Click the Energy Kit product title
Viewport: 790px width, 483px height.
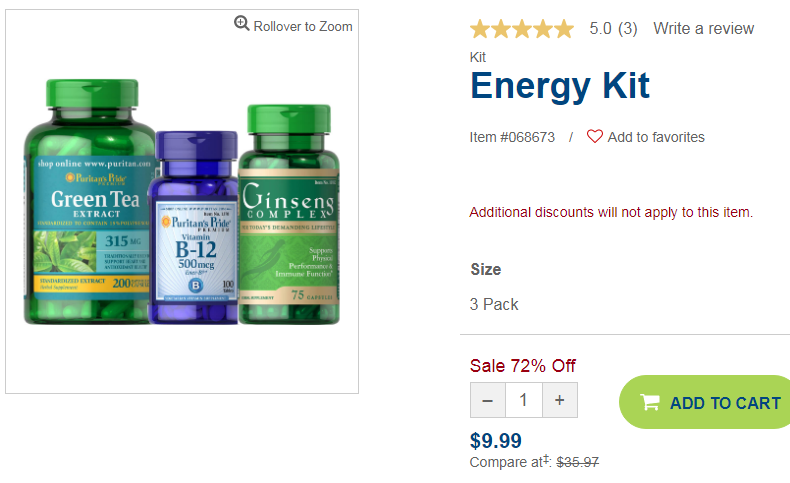[x=560, y=86]
